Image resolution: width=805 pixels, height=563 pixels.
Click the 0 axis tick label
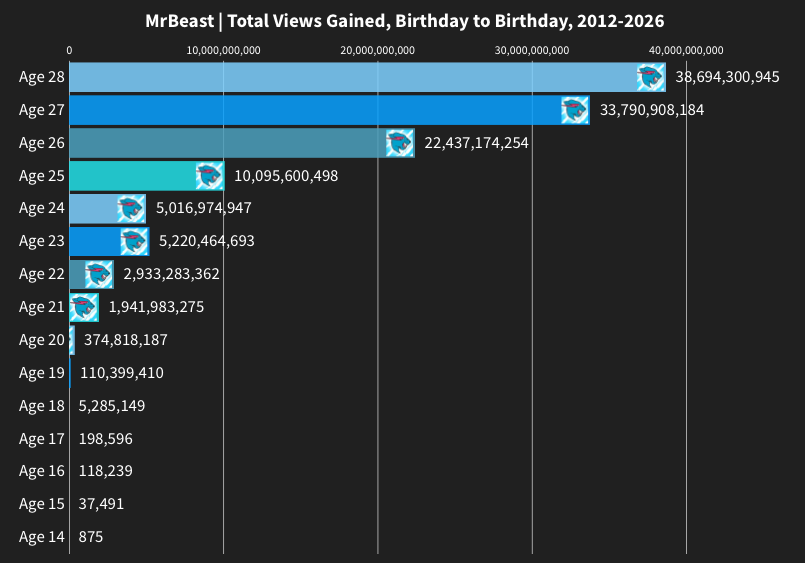point(69,50)
